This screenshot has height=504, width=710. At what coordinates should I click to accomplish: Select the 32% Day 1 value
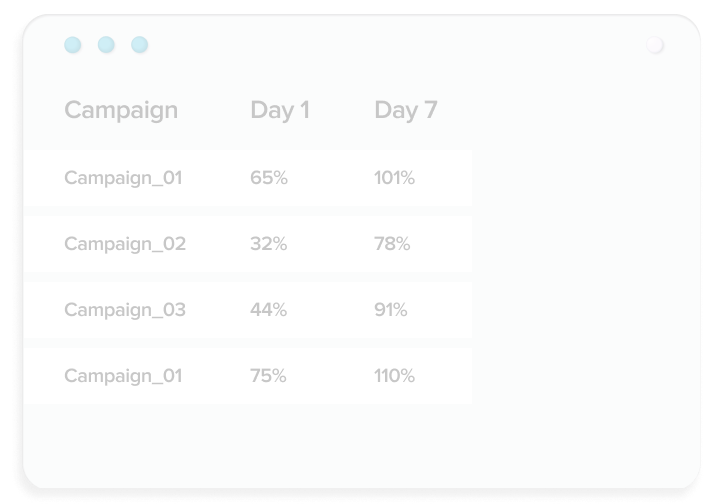click(x=269, y=244)
